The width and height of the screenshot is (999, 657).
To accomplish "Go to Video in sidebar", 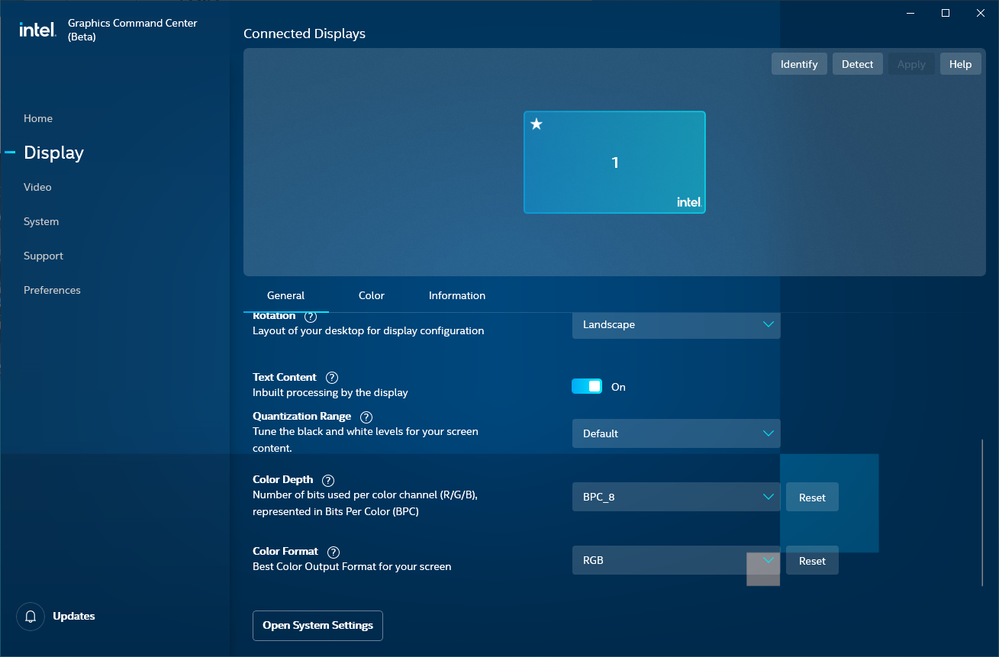I will 38,187.
